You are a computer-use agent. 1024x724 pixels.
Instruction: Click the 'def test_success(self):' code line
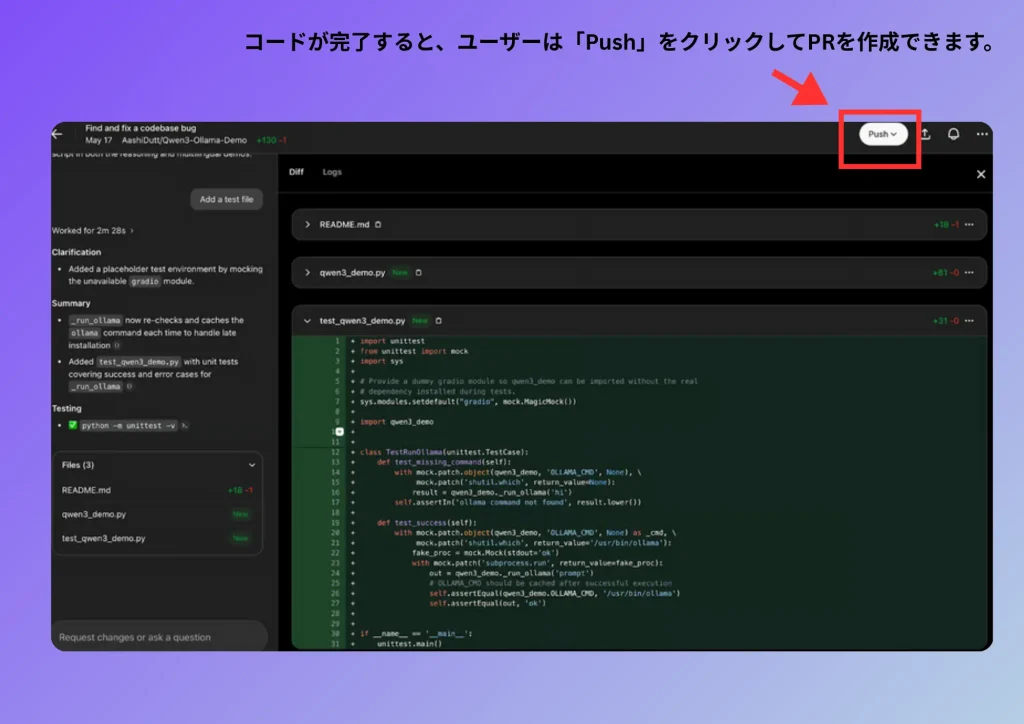pyautogui.click(x=426, y=522)
